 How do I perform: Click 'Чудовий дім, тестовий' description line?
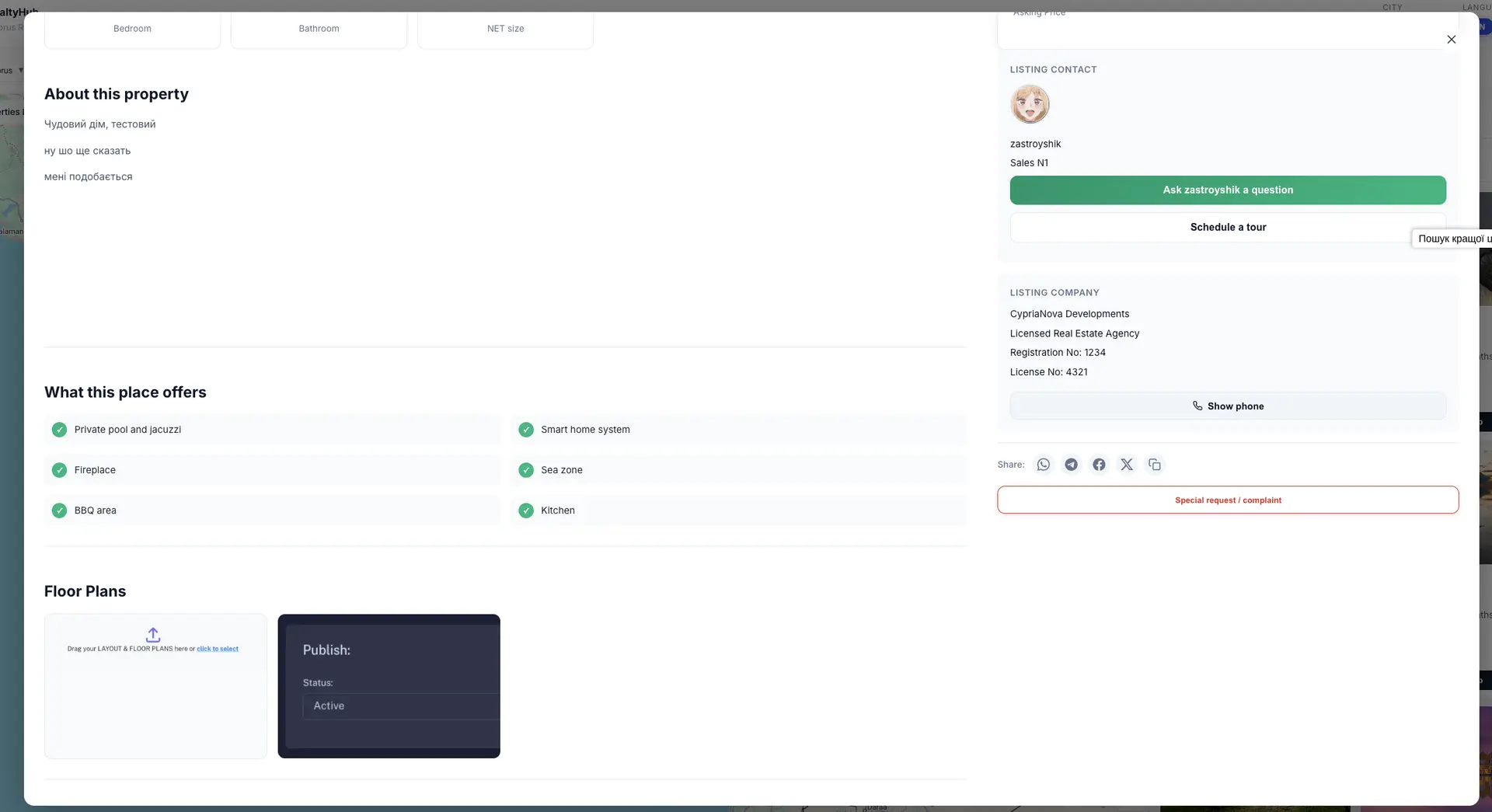pos(99,124)
